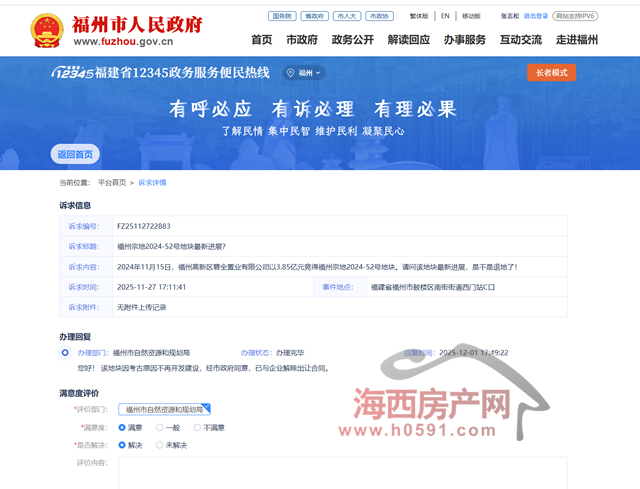The image size is (640, 489).
Task: Open the 评价部门 department dropdown
Action: click(164, 409)
